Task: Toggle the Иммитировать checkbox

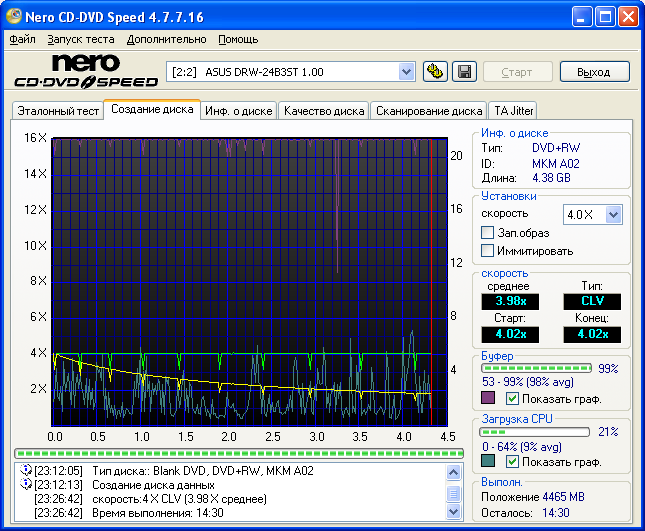Action: [x=488, y=251]
